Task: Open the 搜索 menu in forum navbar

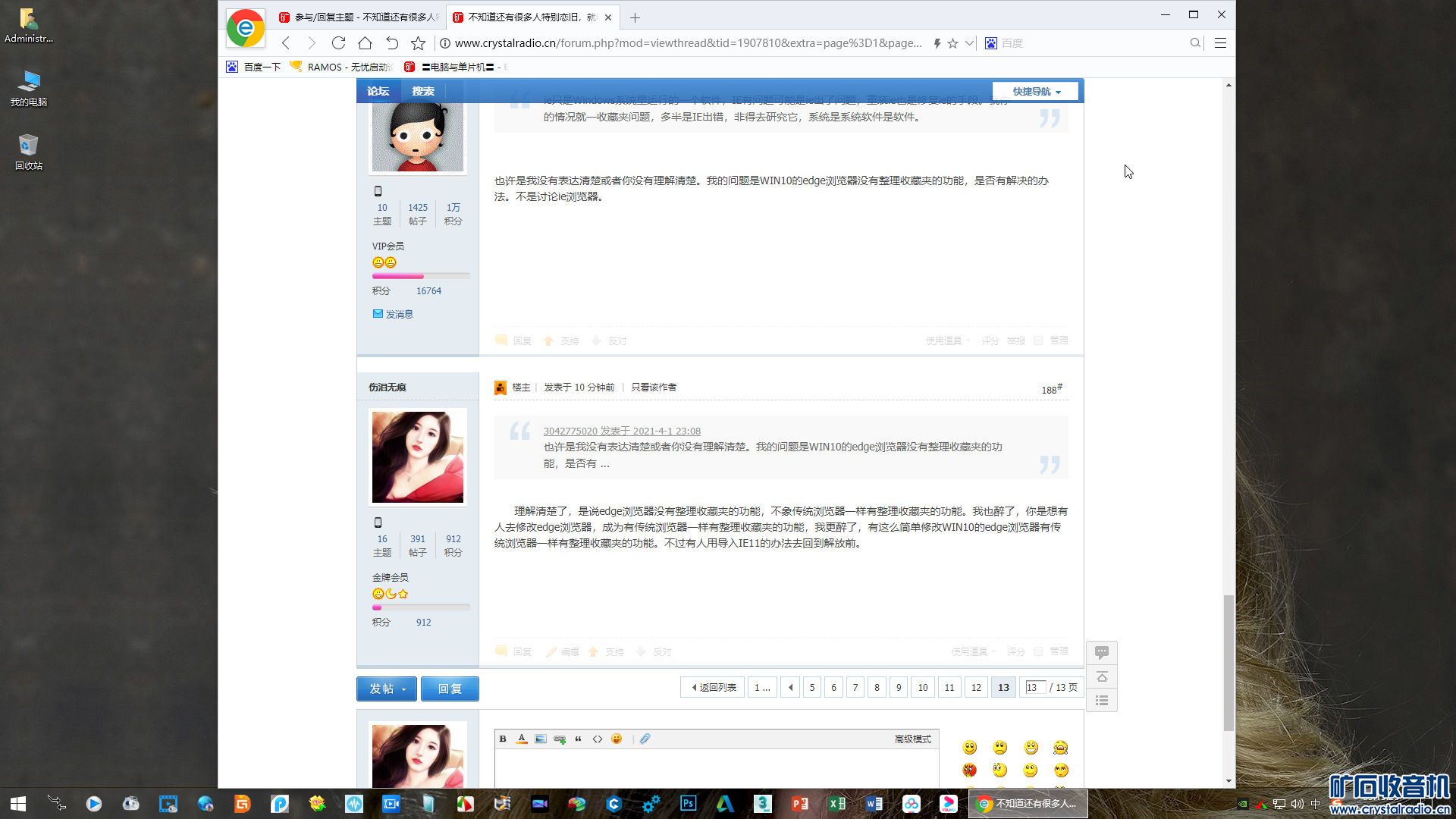Action: (x=422, y=91)
